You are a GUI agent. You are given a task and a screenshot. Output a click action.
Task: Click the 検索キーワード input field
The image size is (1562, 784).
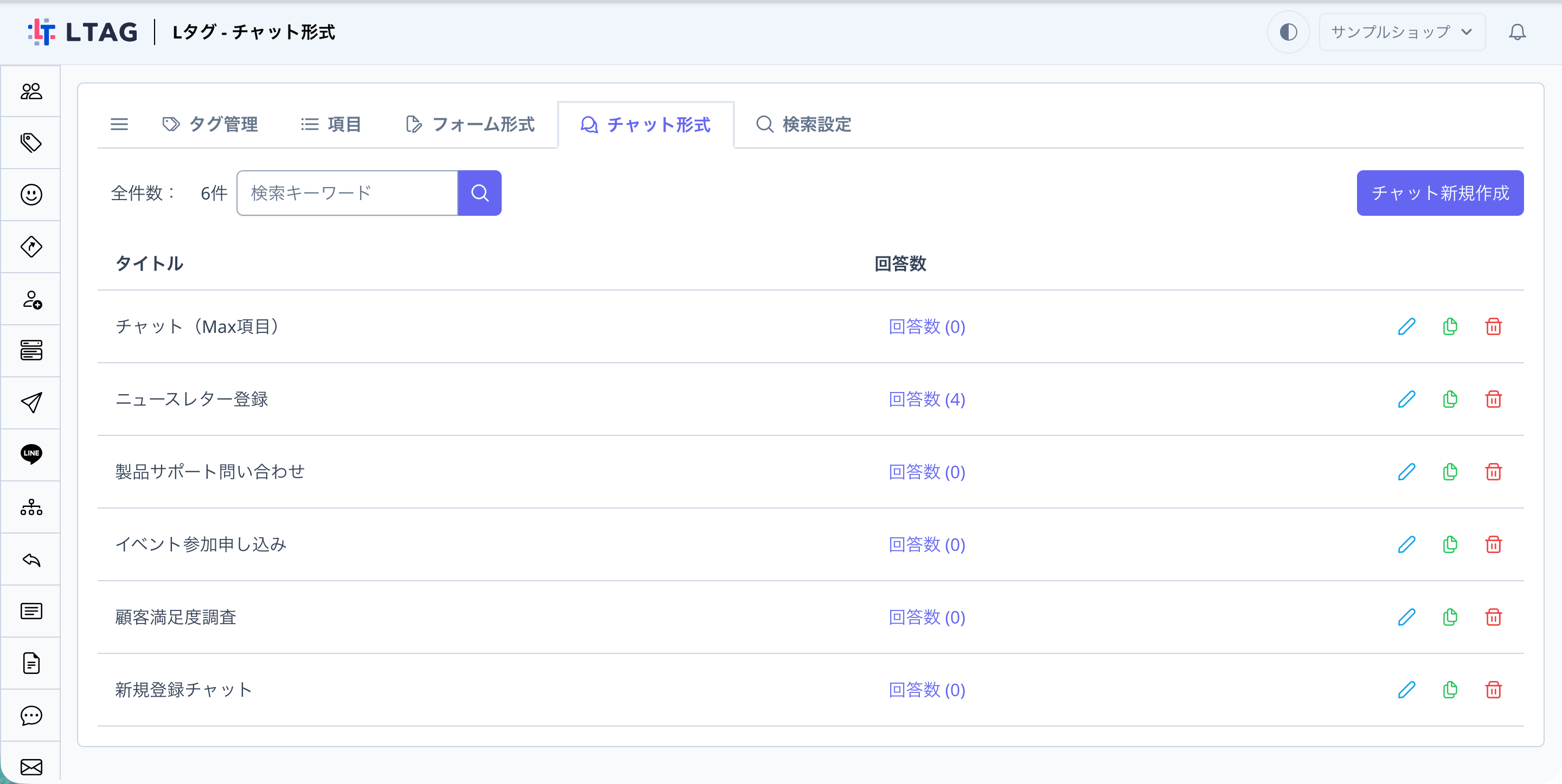[x=347, y=193]
